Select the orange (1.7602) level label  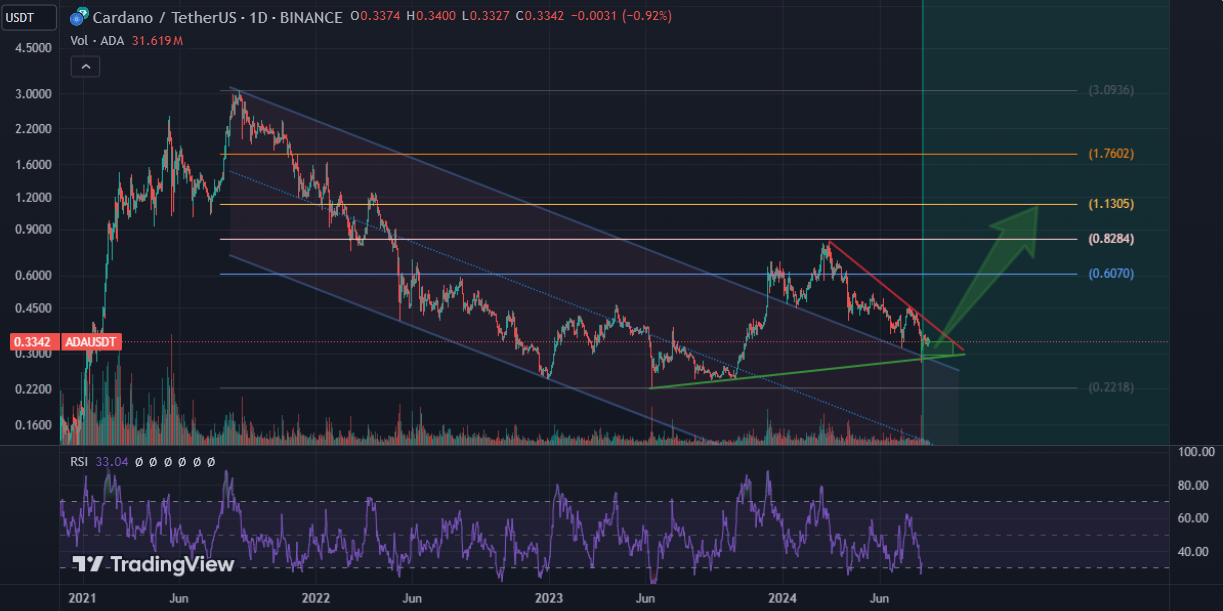[1111, 154]
